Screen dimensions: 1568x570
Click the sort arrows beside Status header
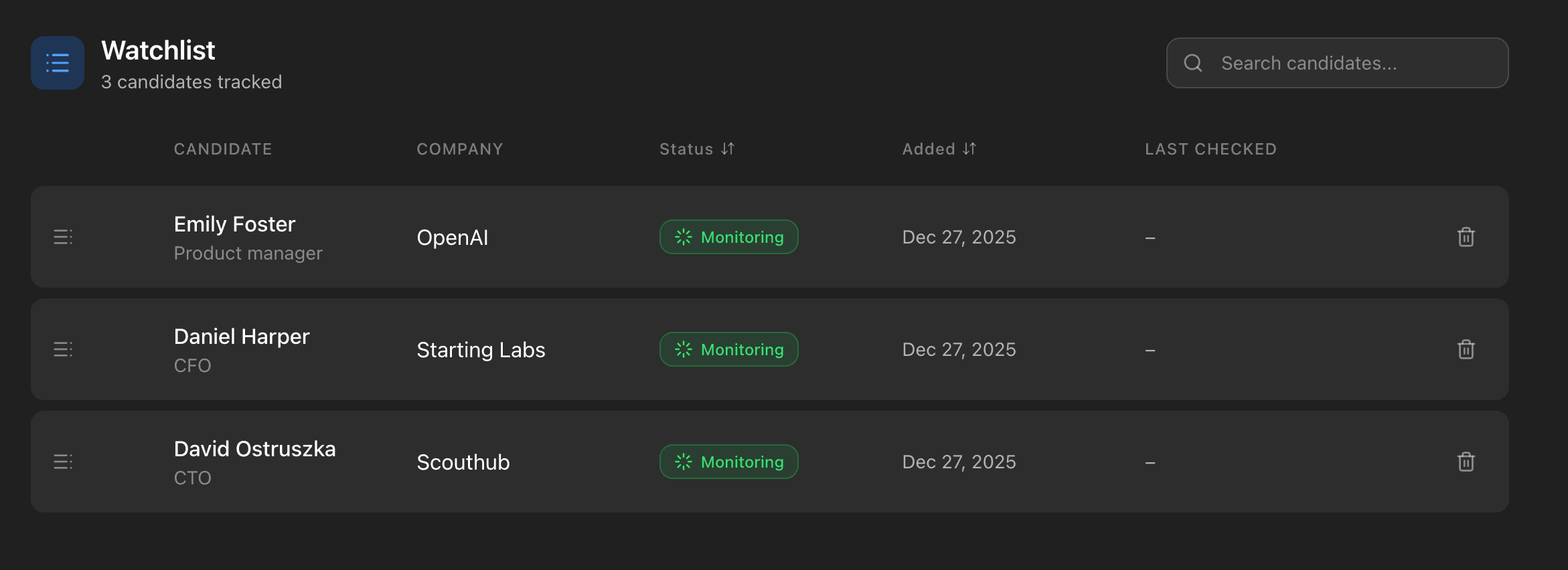[728, 149]
